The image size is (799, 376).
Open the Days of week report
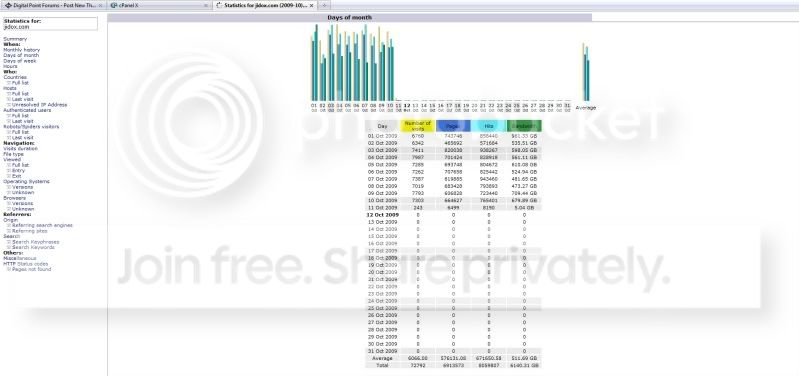[x=19, y=61]
